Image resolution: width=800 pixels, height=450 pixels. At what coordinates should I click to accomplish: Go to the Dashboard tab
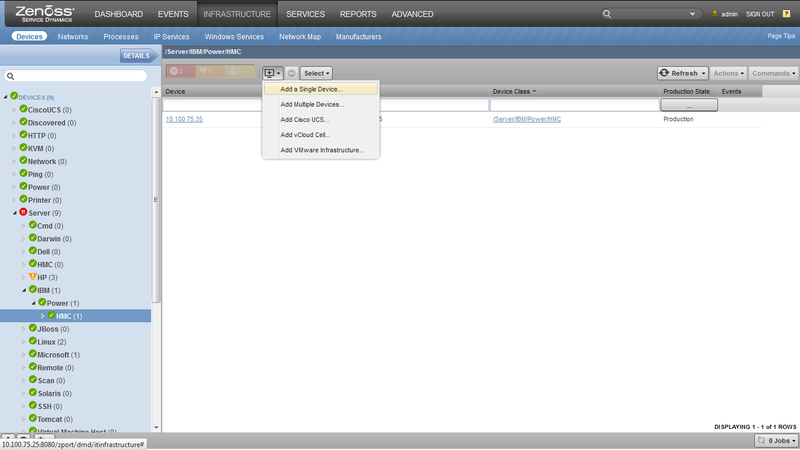[118, 14]
